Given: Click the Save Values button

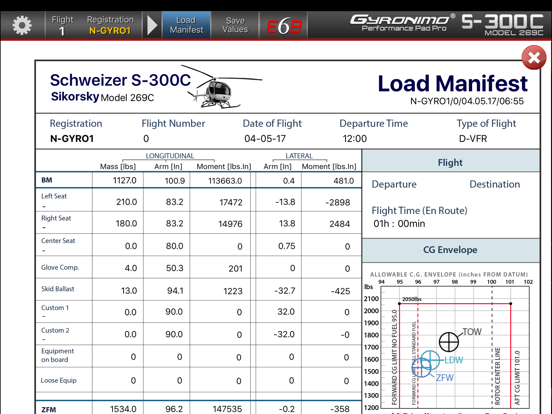Looking at the screenshot, I should [235, 25].
